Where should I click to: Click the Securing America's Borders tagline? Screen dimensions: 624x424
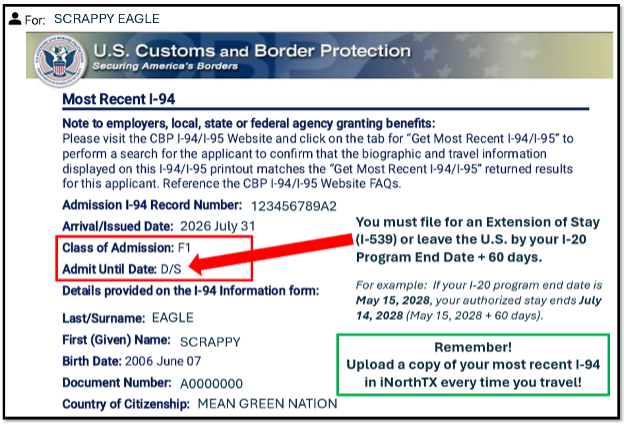click(165, 66)
